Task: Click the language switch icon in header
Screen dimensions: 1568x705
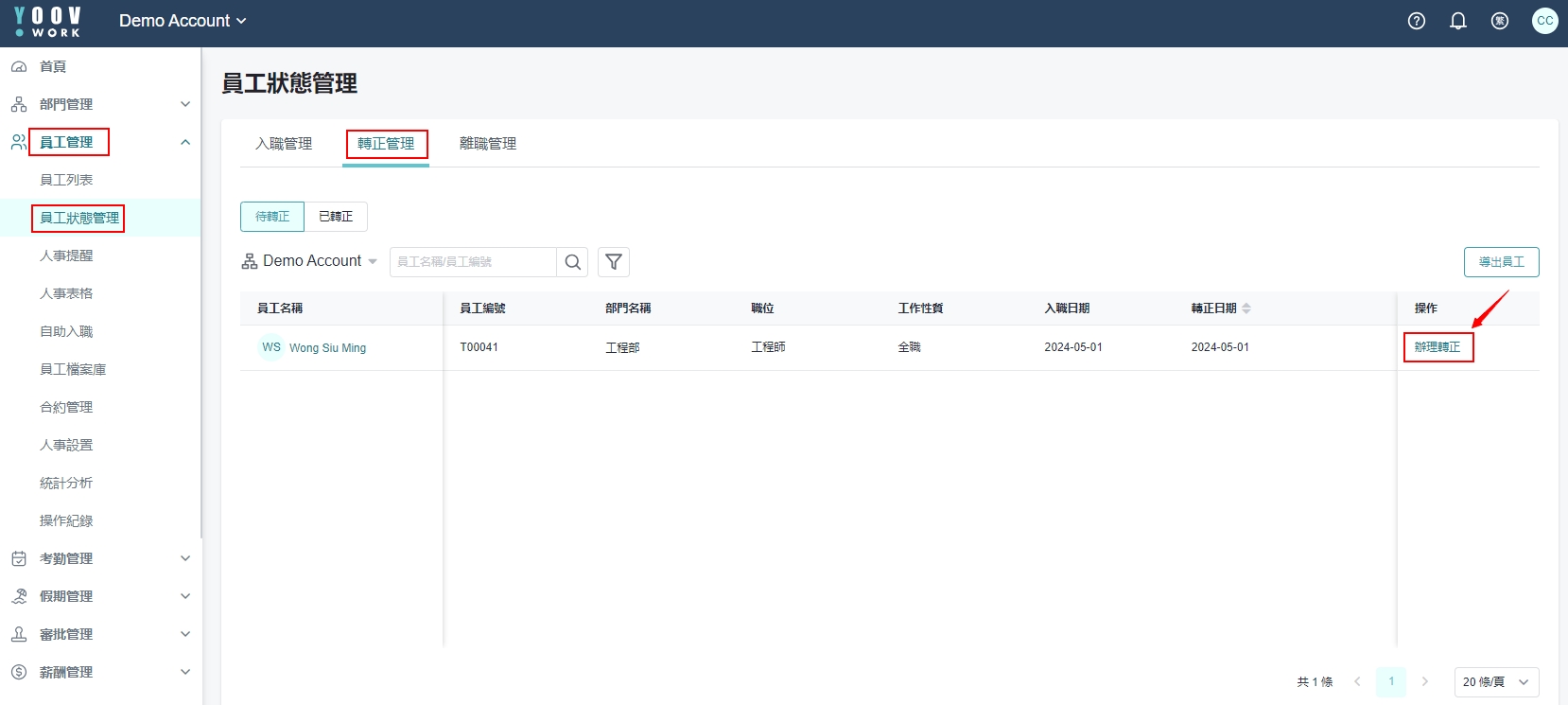Action: pos(1499,21)
